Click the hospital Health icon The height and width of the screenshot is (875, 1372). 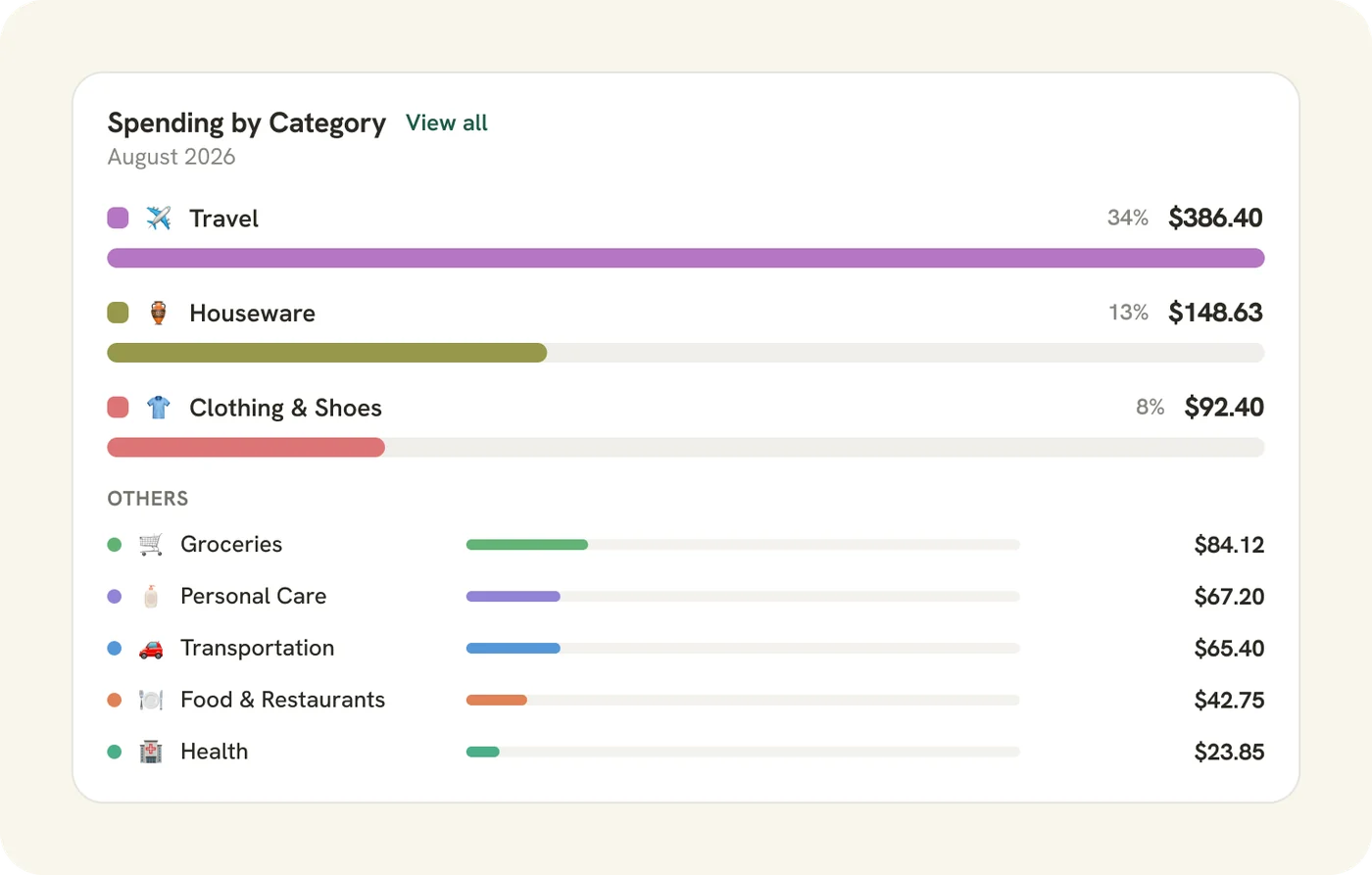click(151, 752)
